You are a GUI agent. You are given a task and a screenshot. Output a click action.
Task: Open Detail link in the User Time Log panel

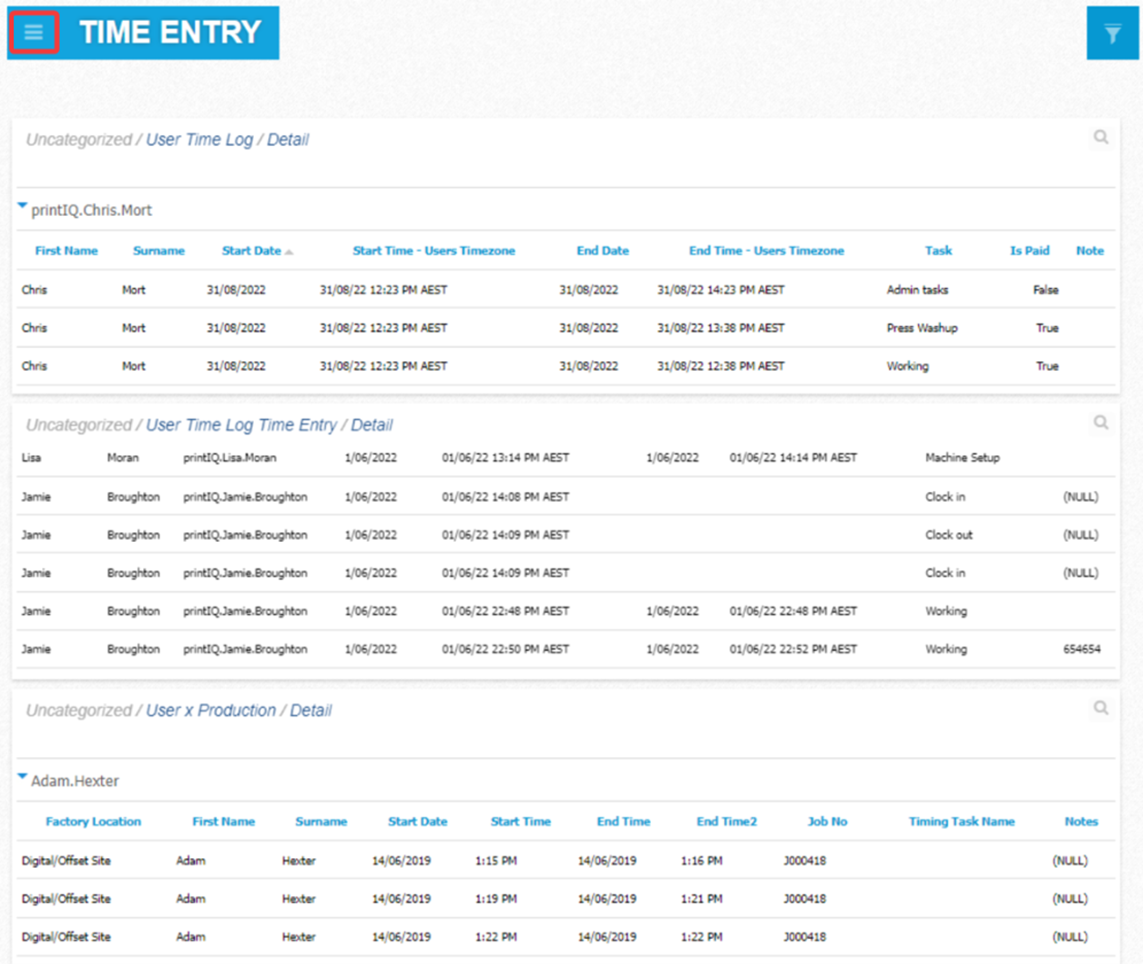pyautogui.click(x=287, y=139)
